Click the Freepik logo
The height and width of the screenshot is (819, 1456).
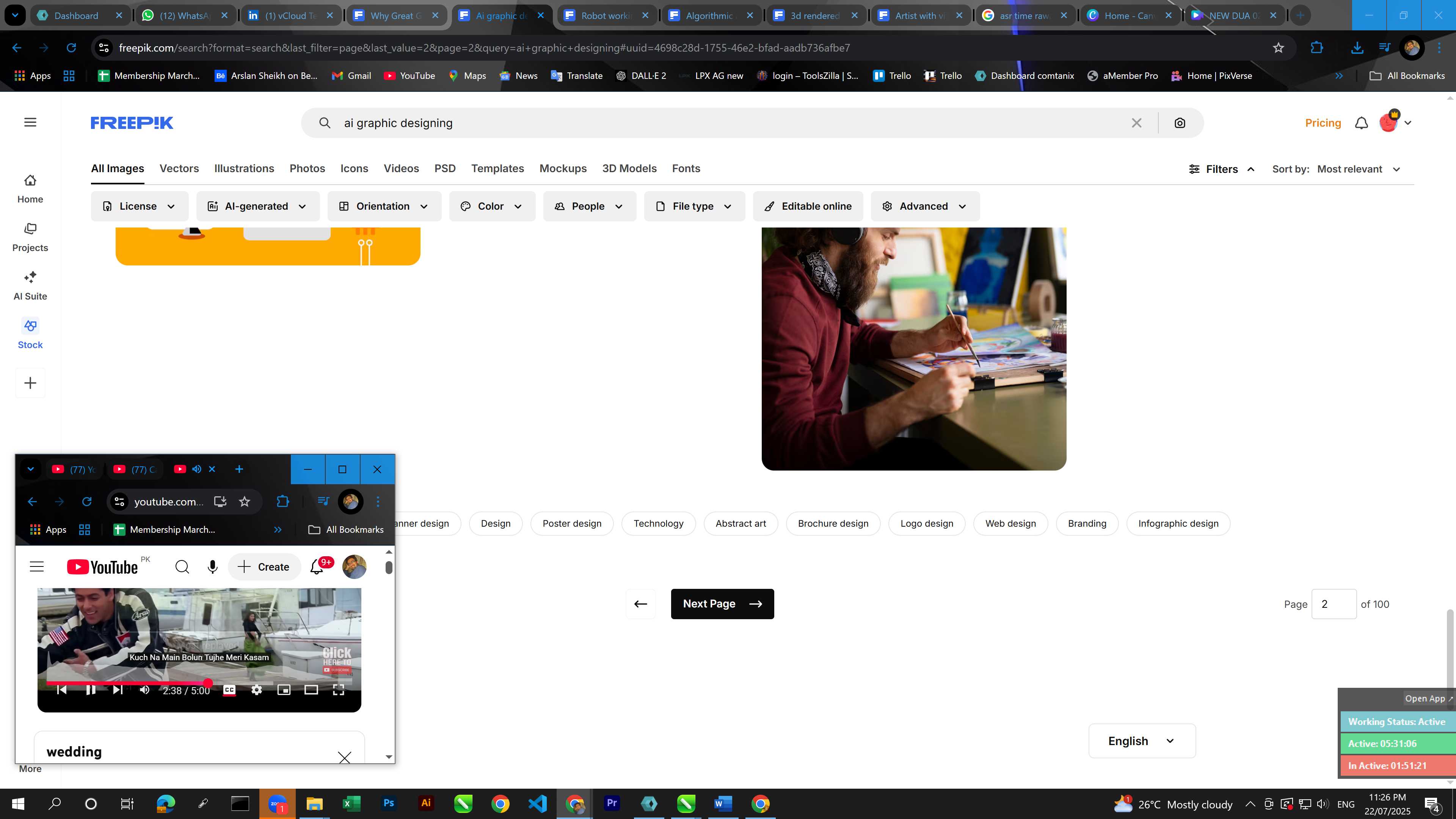click(132, 122)
